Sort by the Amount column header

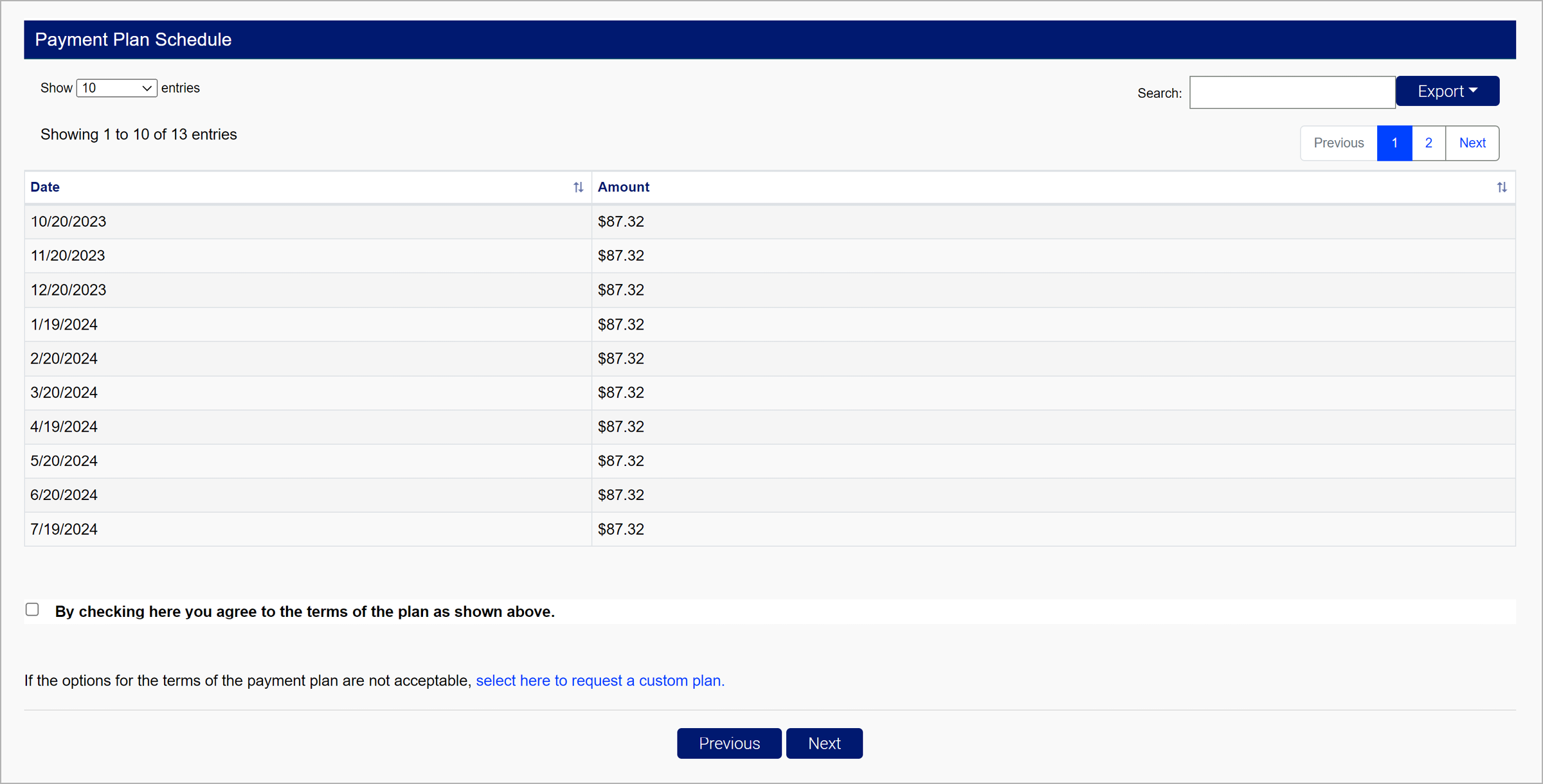pos(623,187)
